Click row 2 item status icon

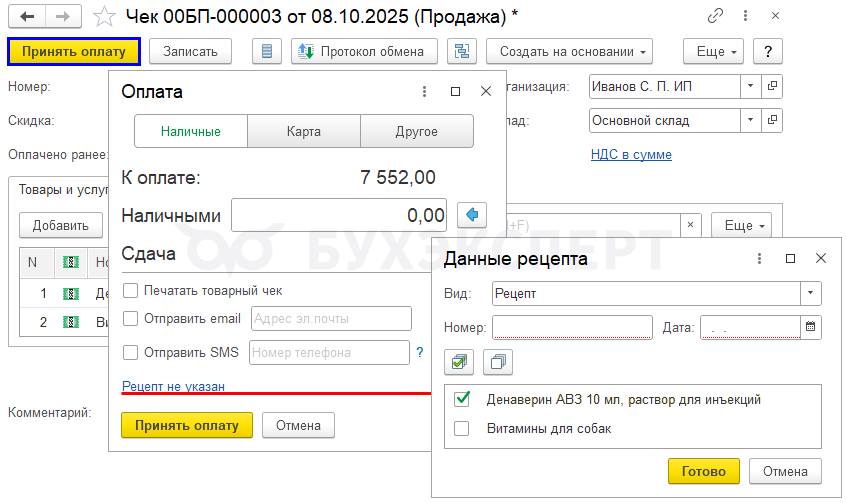tap(71, 323)
